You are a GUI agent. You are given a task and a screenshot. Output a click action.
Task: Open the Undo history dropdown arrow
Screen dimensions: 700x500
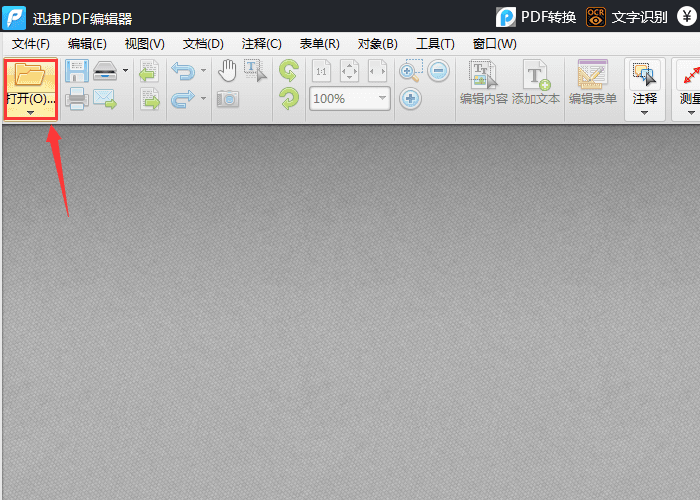tap(204, 71)
